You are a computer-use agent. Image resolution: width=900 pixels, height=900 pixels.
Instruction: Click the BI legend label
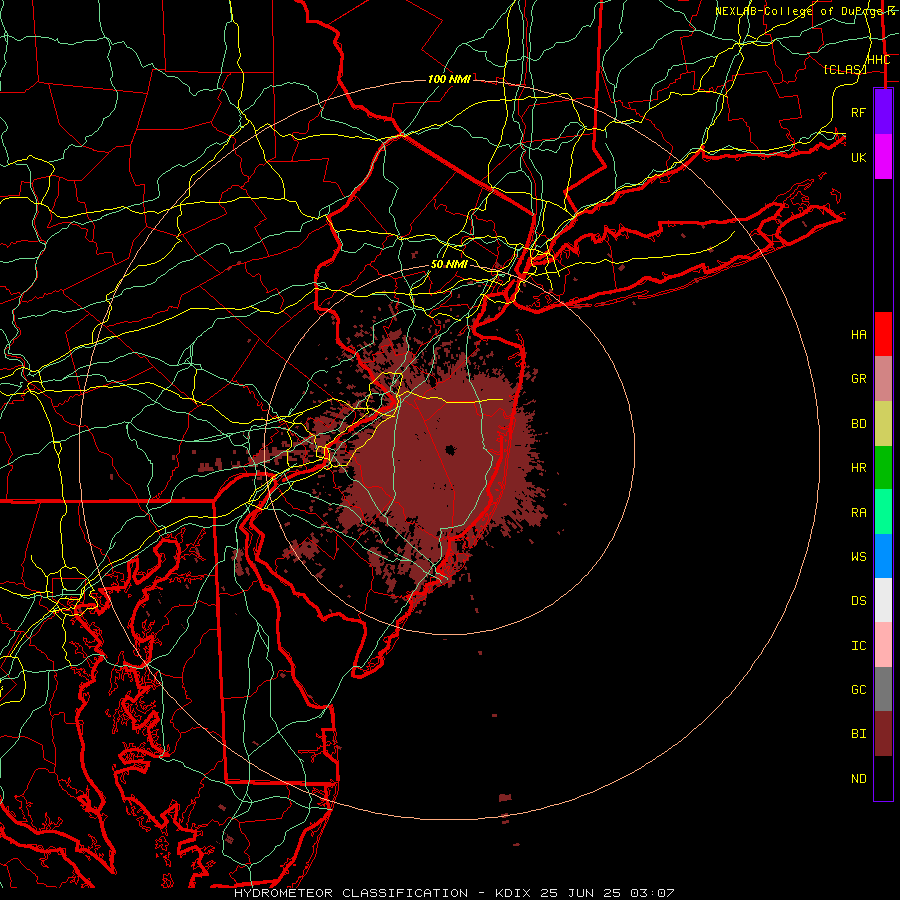pyautogui.click(x=859, y=734)
